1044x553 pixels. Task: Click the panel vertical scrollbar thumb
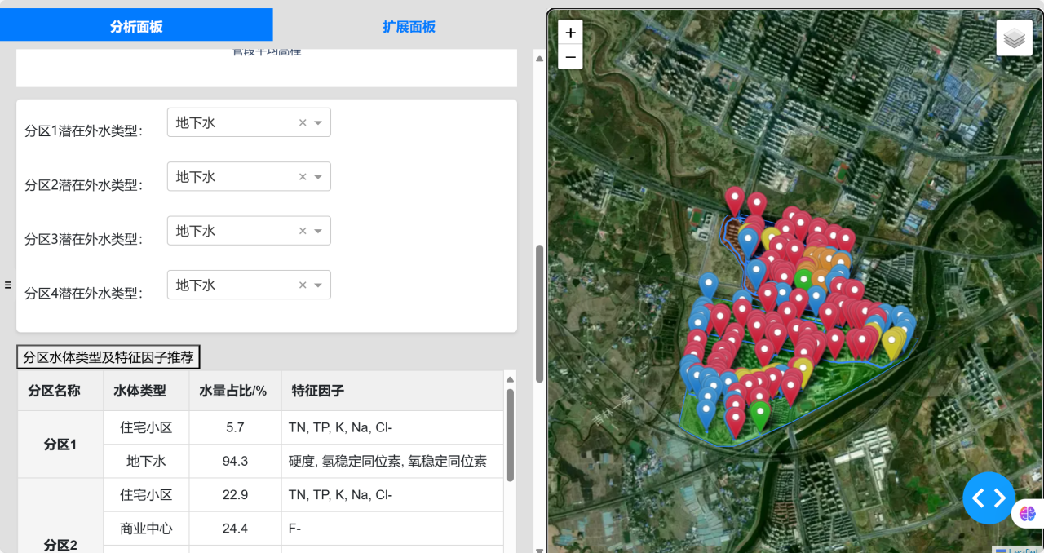coord(539,314)
